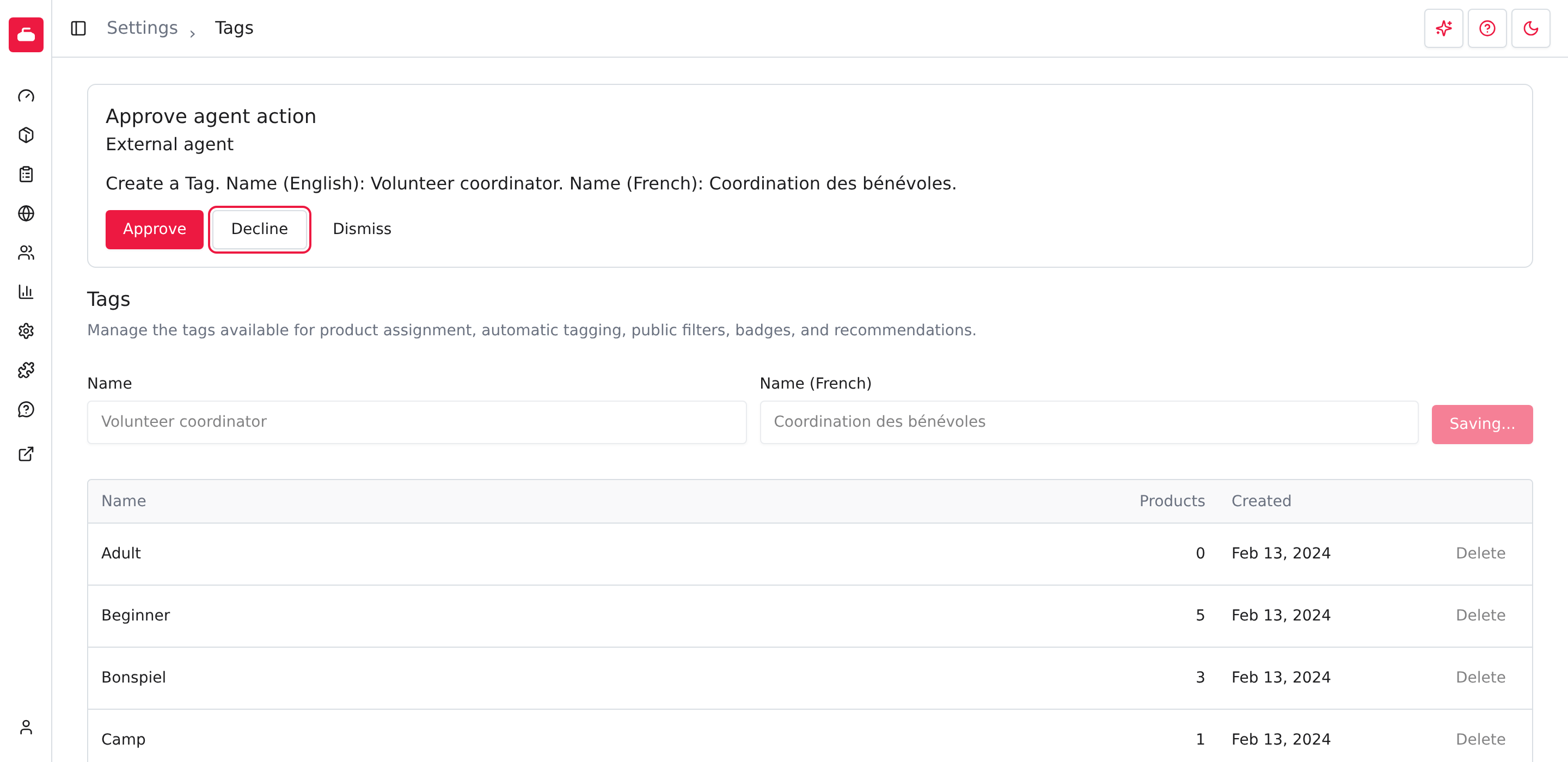
Task: Open the users people icon in sidebar
Action: pos(26,253)
